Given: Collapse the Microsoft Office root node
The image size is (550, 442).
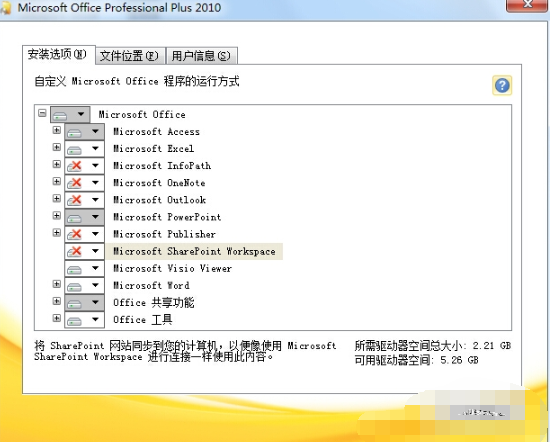Looking at the screenshot, I should [x=42, y=113].
